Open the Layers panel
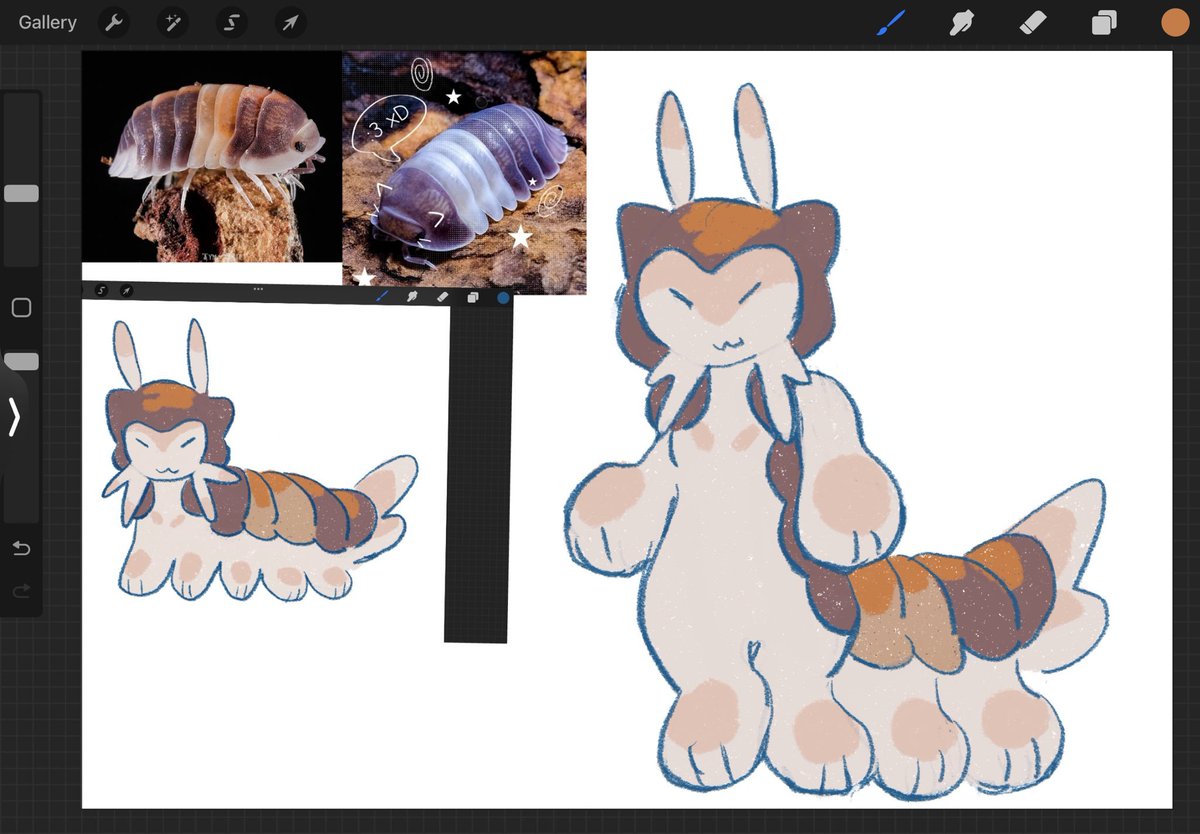This screenshot has width=1200, height=834. pos(1104,22)
